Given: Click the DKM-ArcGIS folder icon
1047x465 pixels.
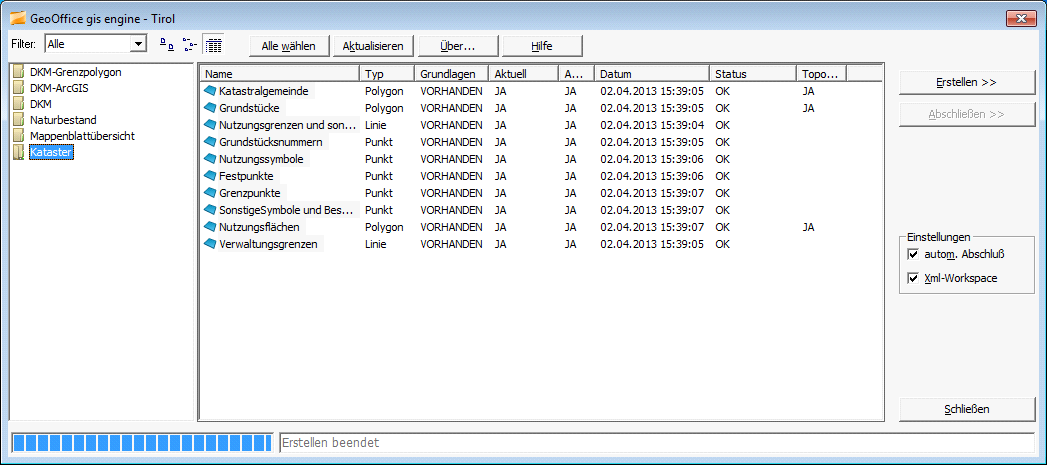Looking at the screenshot, I should coord(18,88).
